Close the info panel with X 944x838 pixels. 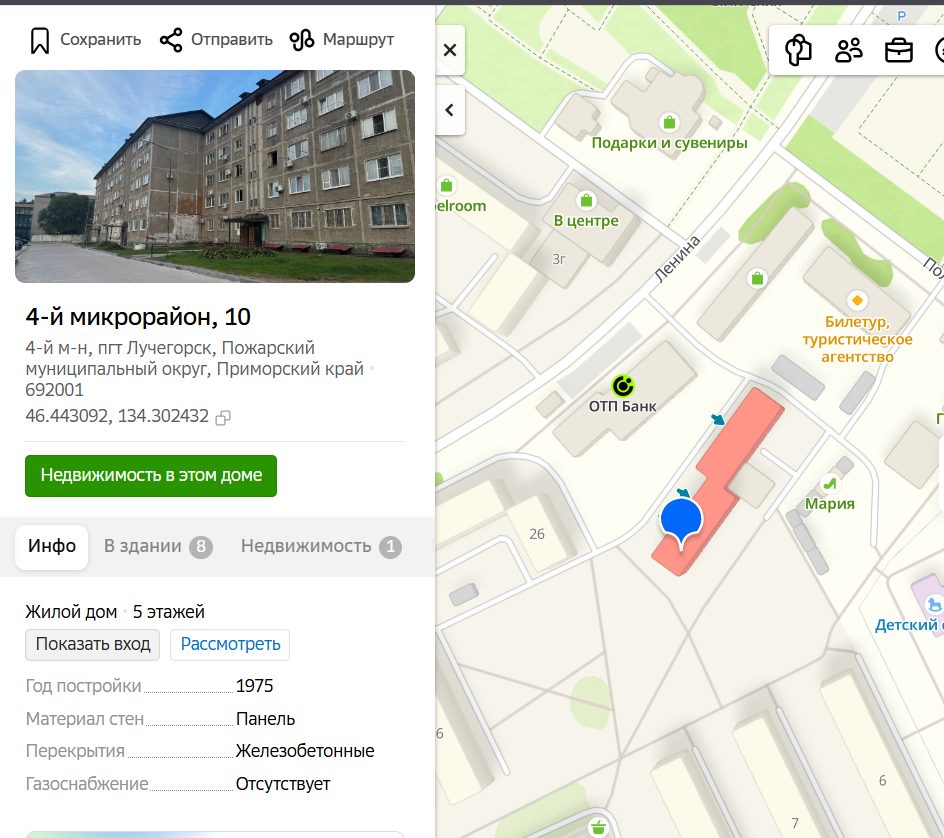click(450, 50)
